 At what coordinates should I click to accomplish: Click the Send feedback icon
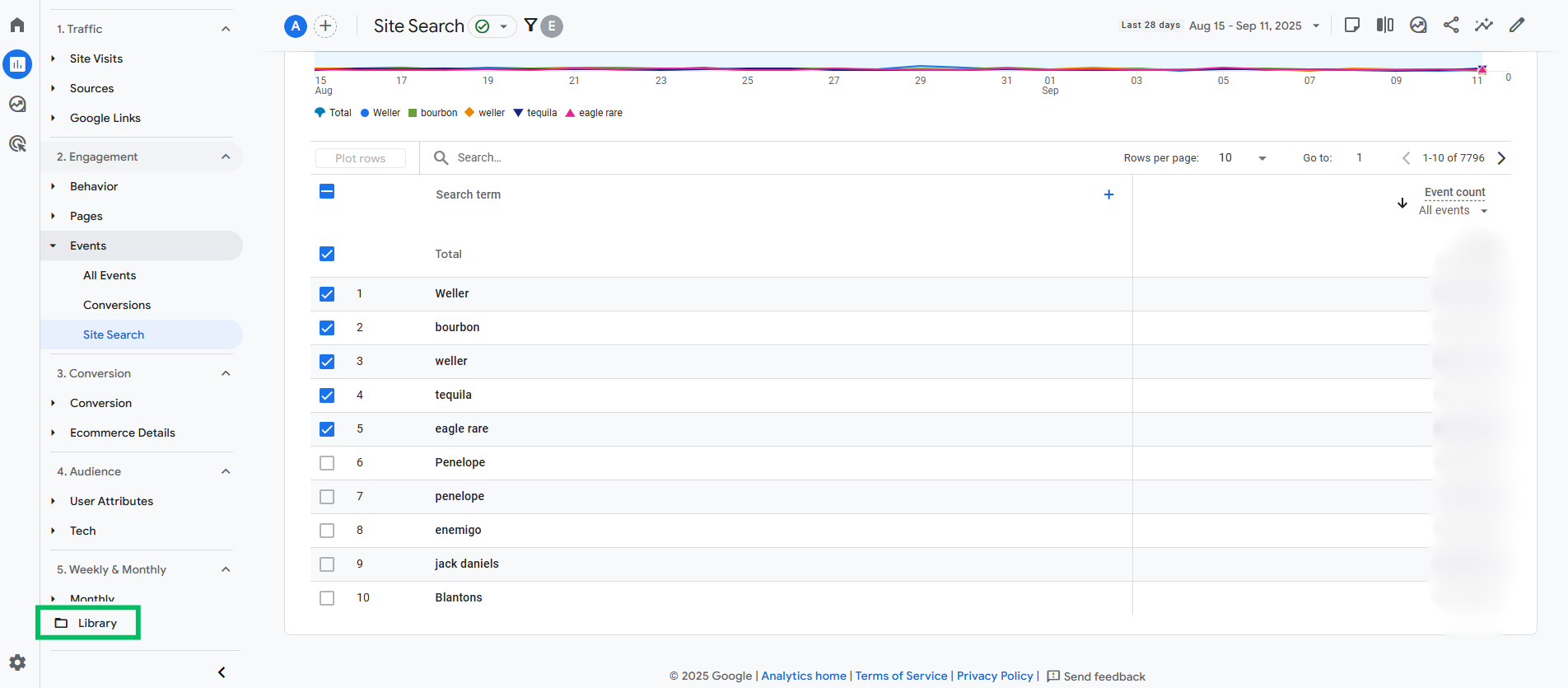[x=1053, y=676]
